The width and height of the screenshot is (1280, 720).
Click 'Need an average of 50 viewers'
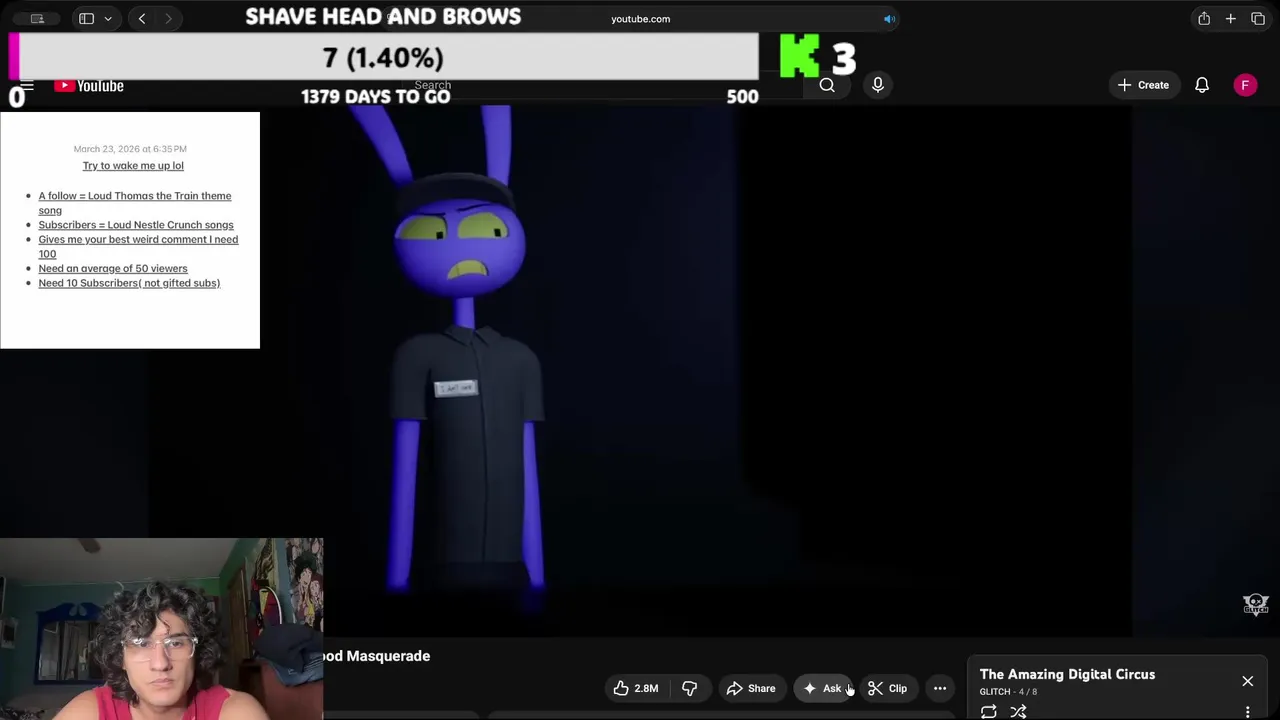click(113, 268)
